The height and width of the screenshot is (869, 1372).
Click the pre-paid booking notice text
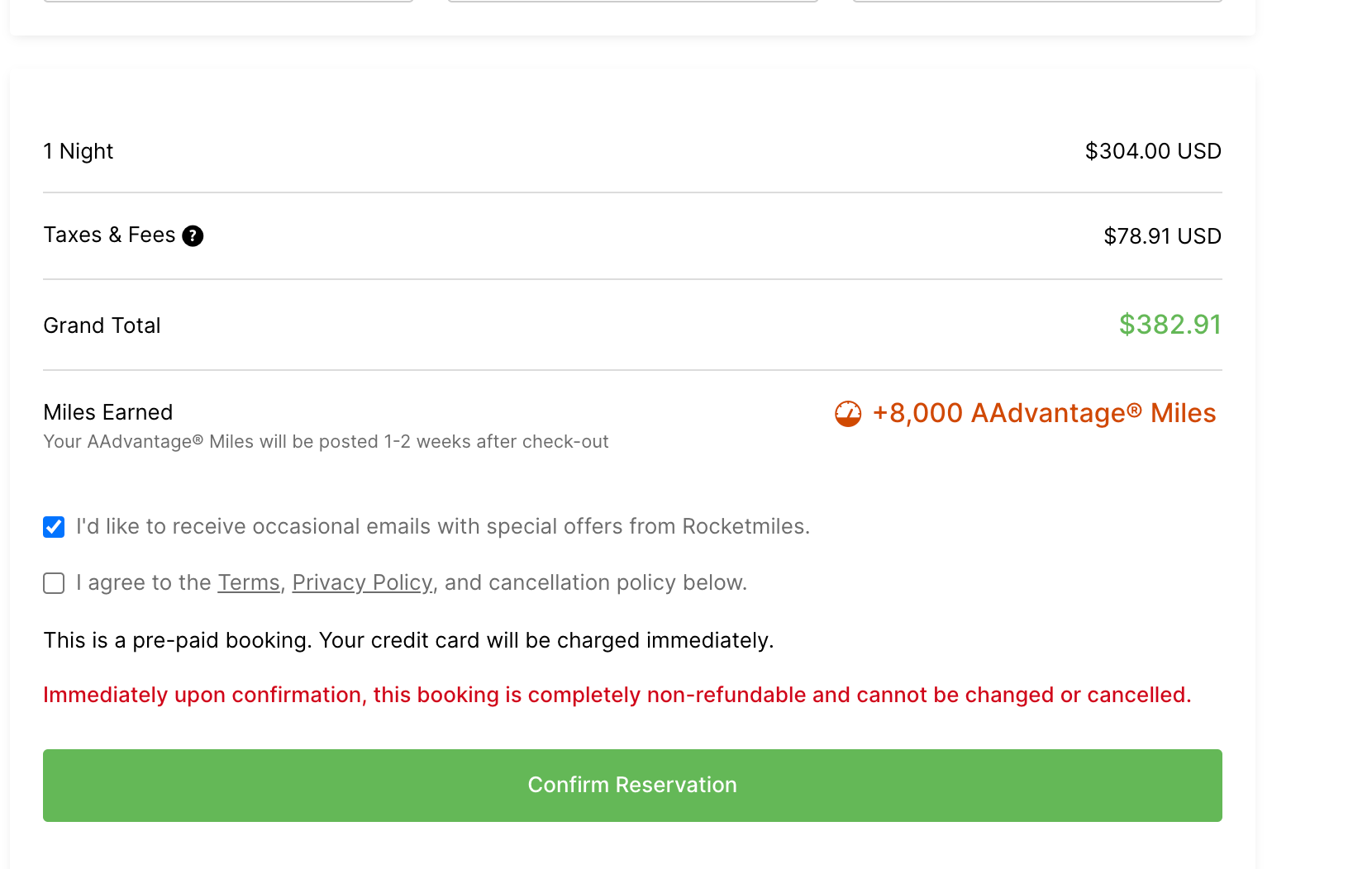408,640
